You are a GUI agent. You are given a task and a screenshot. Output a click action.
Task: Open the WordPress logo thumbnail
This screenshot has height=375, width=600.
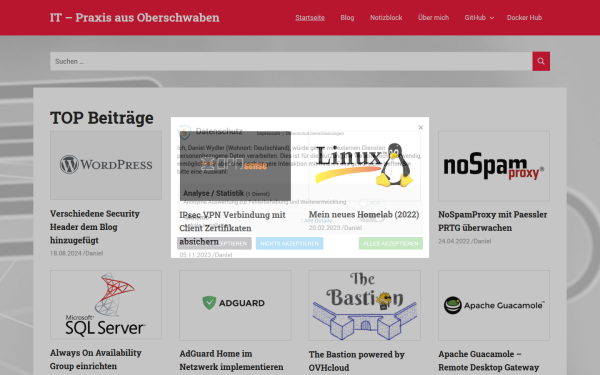pos(106,165)
